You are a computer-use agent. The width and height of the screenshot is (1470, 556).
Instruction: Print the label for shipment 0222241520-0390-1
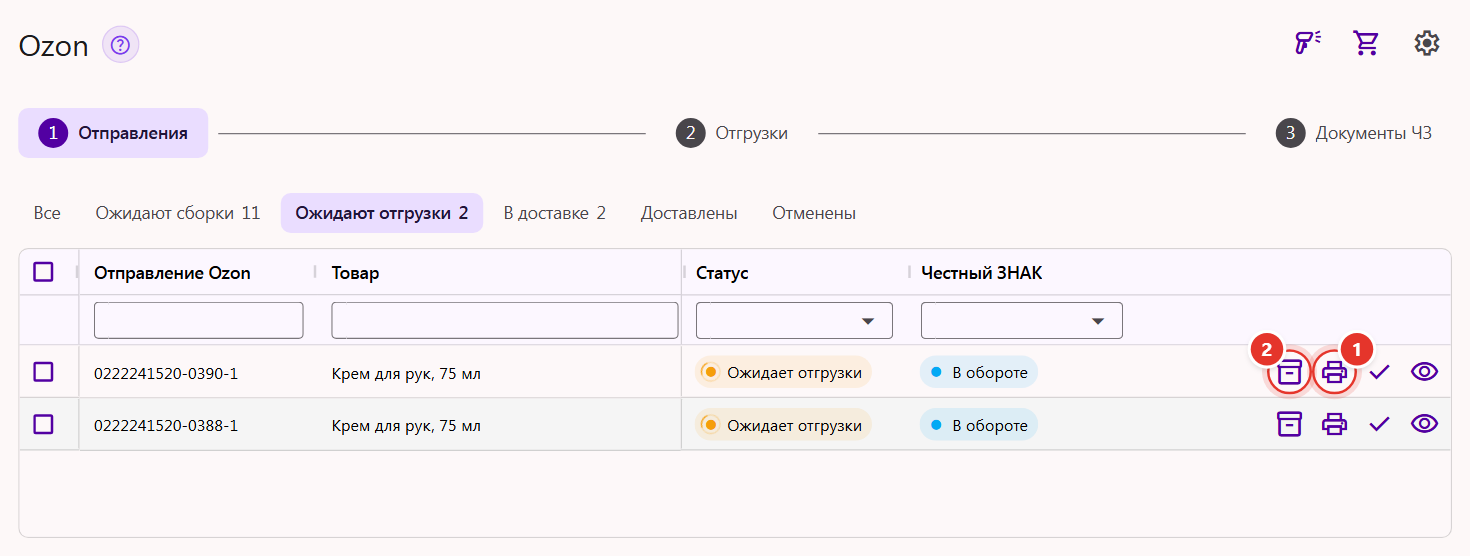[1335, 372]
